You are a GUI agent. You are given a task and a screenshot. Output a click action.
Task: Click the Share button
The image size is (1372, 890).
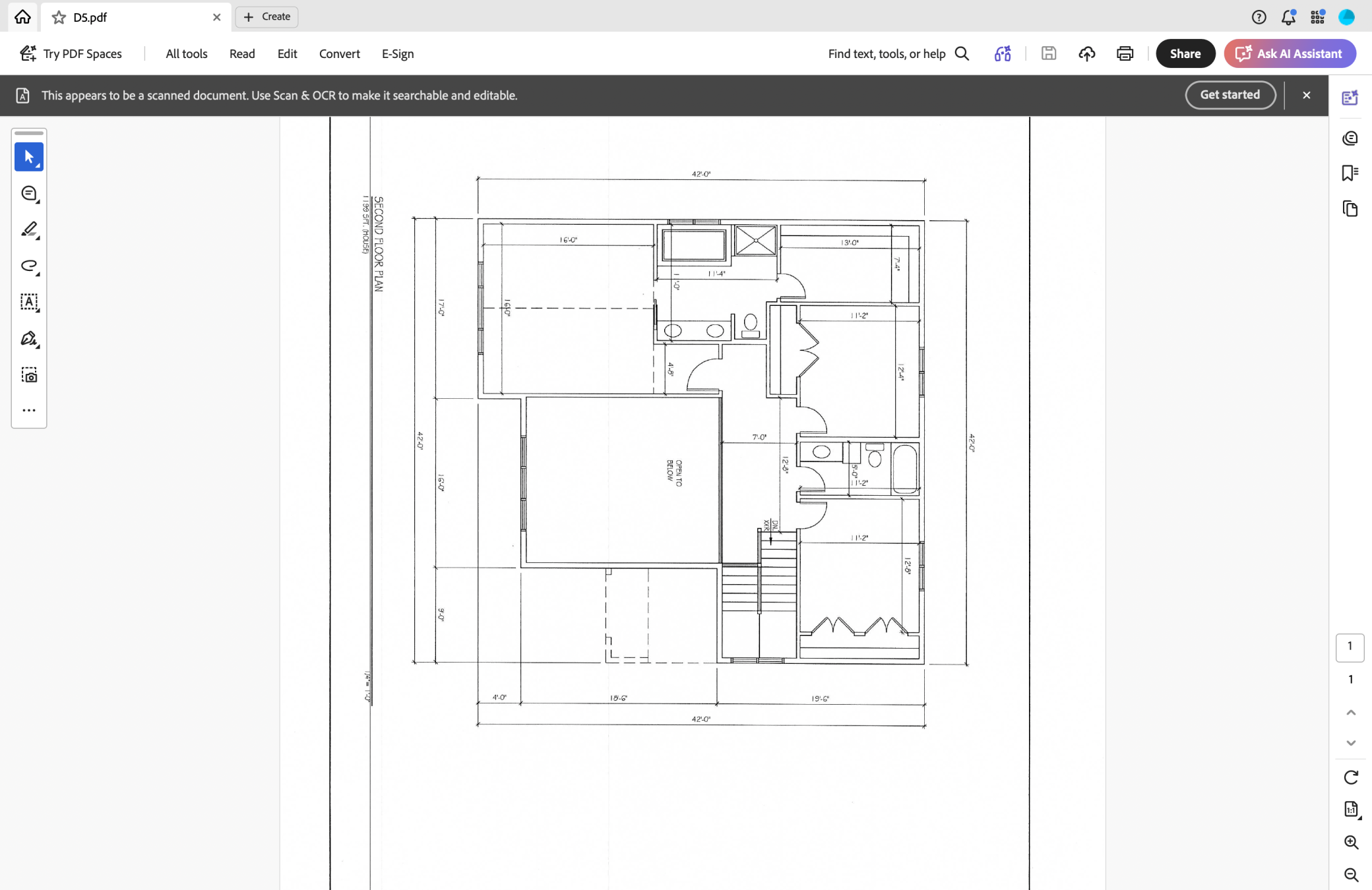tap(1185, 53)
